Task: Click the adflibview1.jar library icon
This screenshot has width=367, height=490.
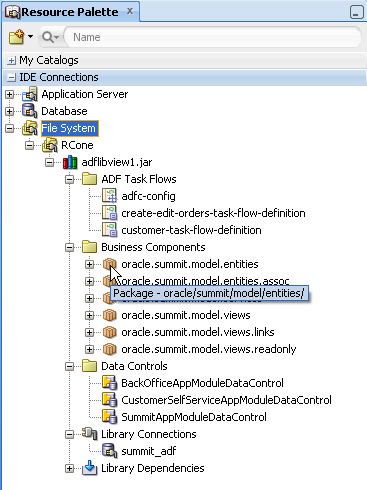Action: click(x=70, y=162)
